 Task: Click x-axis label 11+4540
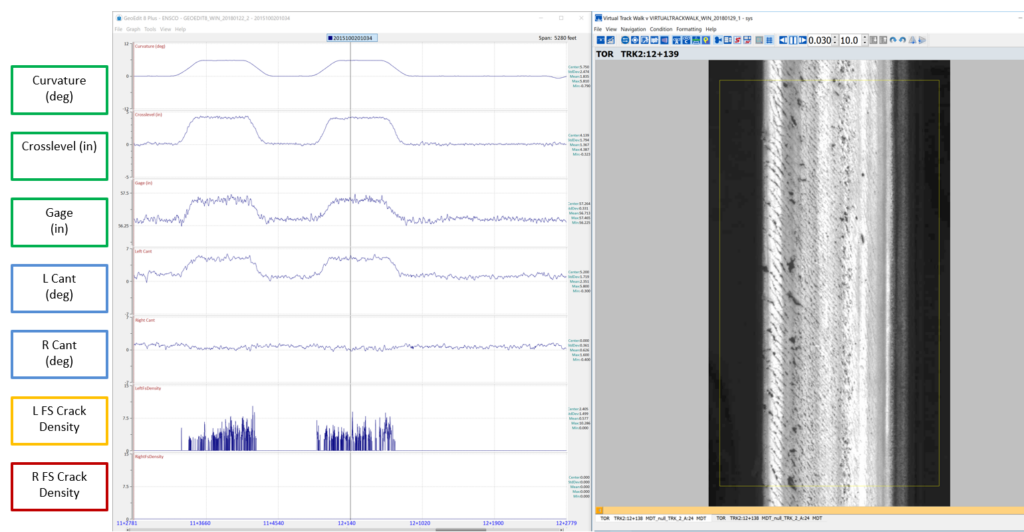coord(273,523)
